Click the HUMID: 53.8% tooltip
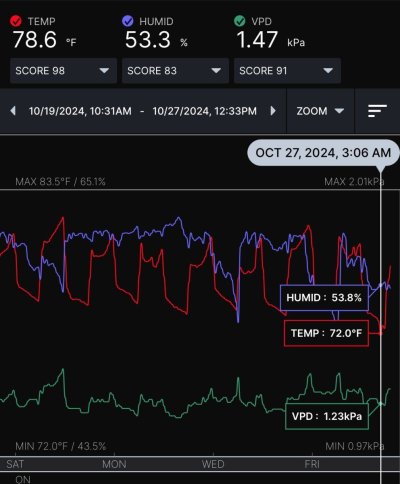Viewport: 400px width, 484px height. tap(324, 298)
